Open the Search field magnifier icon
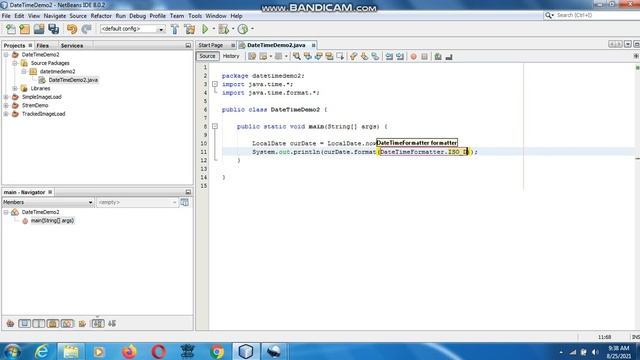The image size is (640, 360). [549, 16]
